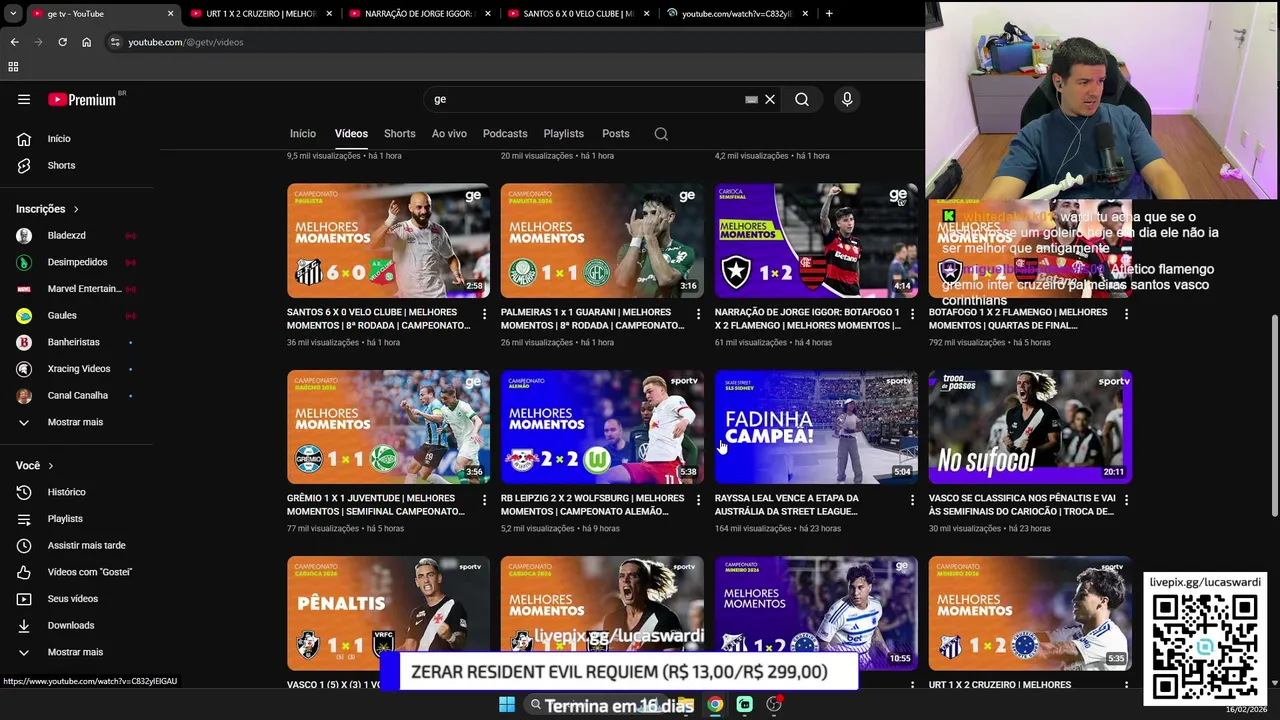Open Windows Start button

pos(507,705)
